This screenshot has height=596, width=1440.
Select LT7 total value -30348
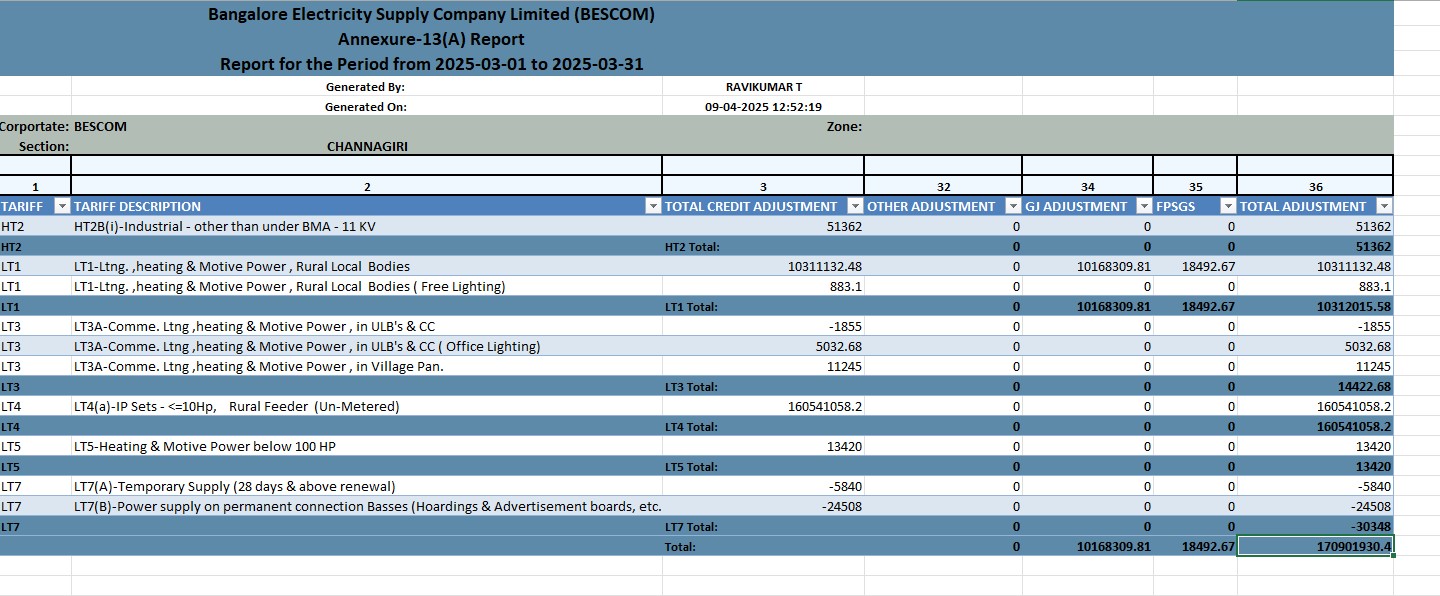[x=1315, y=526]
